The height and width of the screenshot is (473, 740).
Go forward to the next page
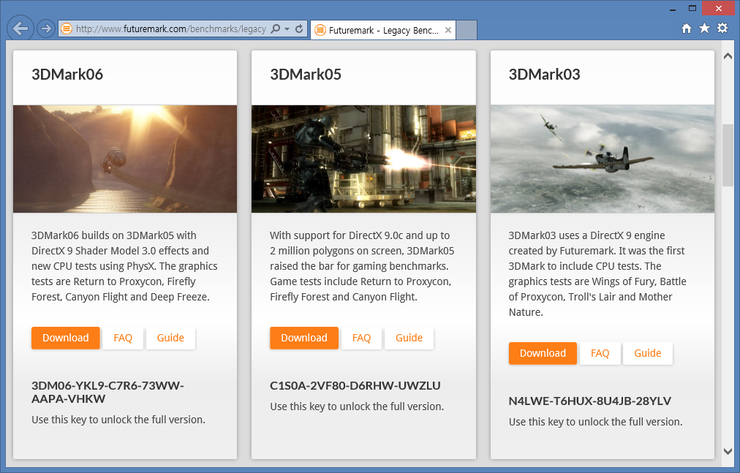click(45, 29)
